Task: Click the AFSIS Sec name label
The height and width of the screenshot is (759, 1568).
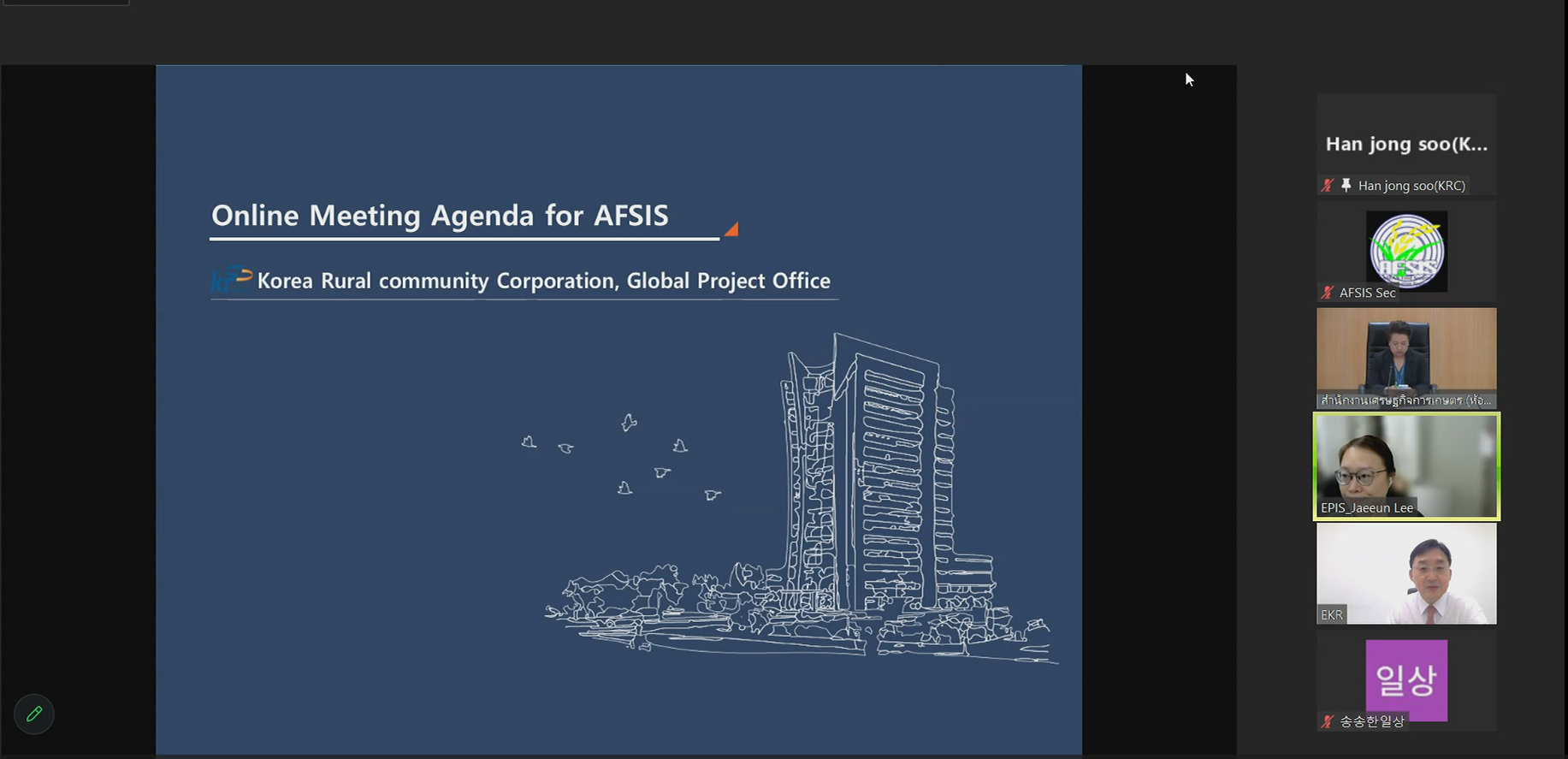Action: [x=1367, y=293]
